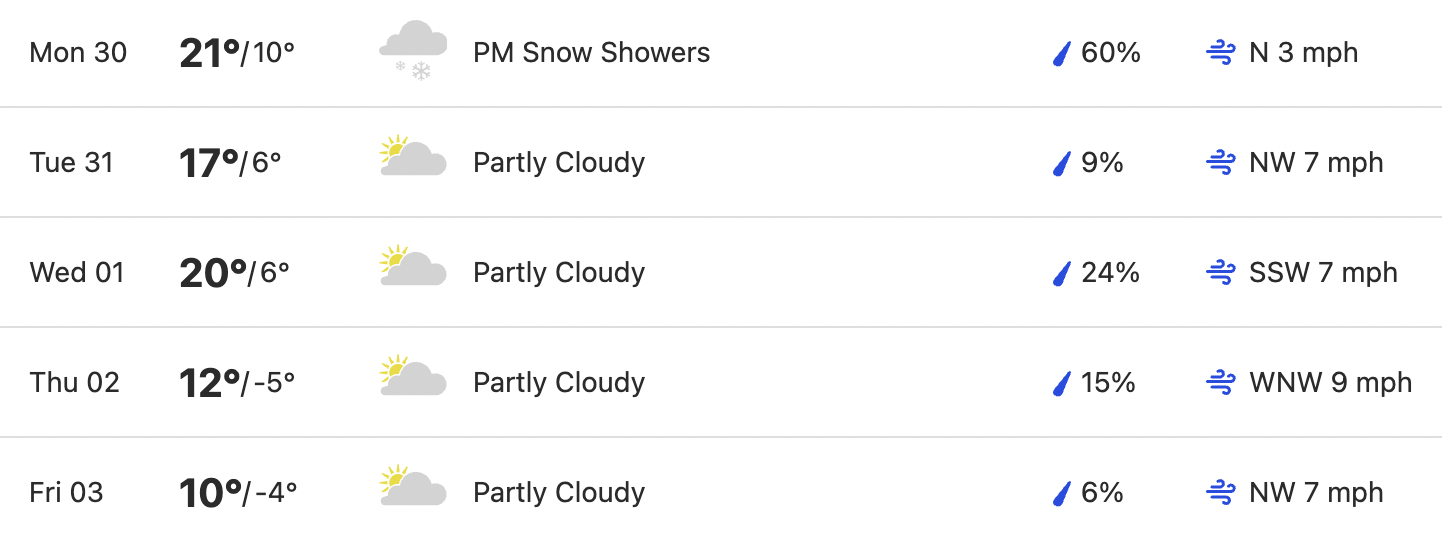Click the partly cloudy icon for Tue 31
Viewport: 1442px width, 540px height.
(413, 156)
